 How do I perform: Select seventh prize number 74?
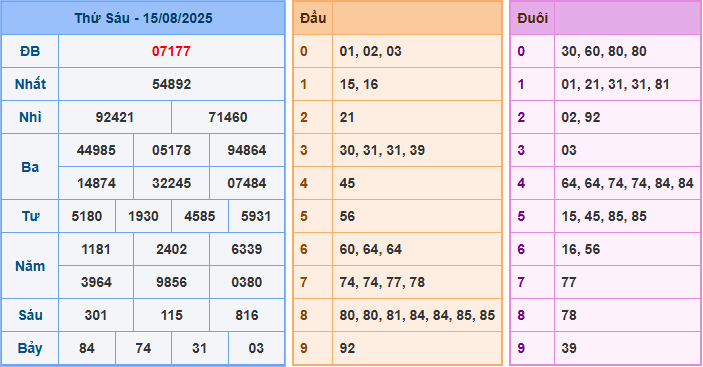(x=143, y=348)
